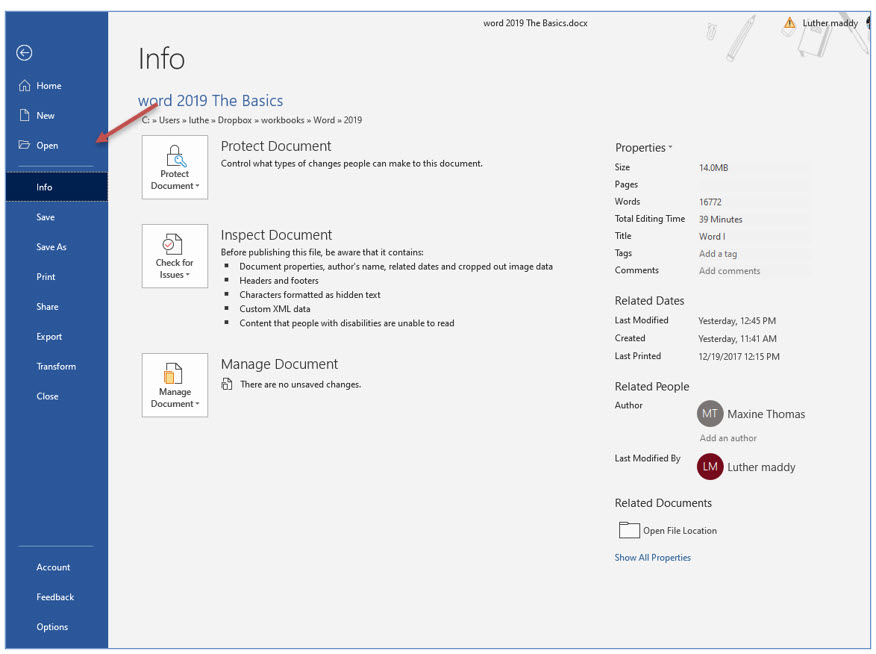The height and width of the screenshot is (654, 876).
Task: Click the file size value 14.0MB
Action: coord(713,168)
